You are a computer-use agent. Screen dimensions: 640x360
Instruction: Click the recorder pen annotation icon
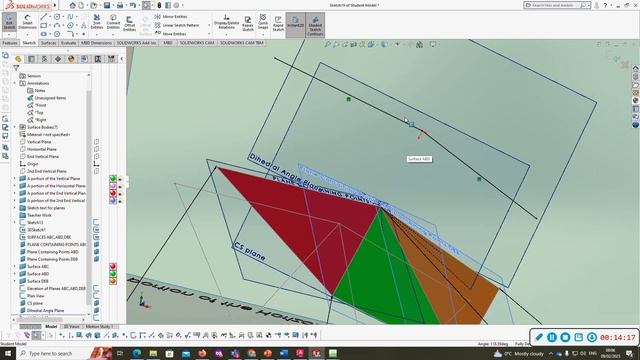pos(539,337)
